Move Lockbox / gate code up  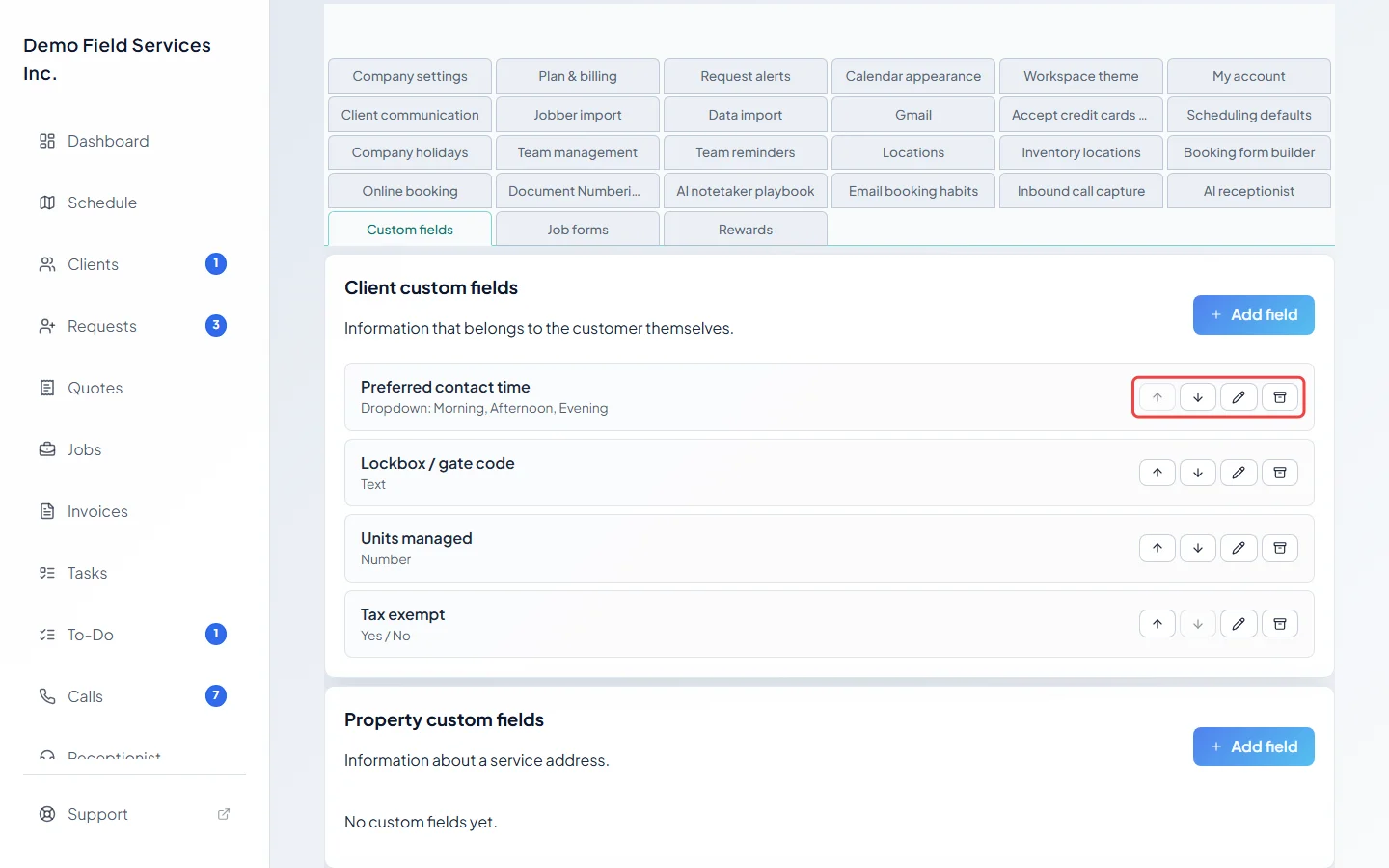1157,473
